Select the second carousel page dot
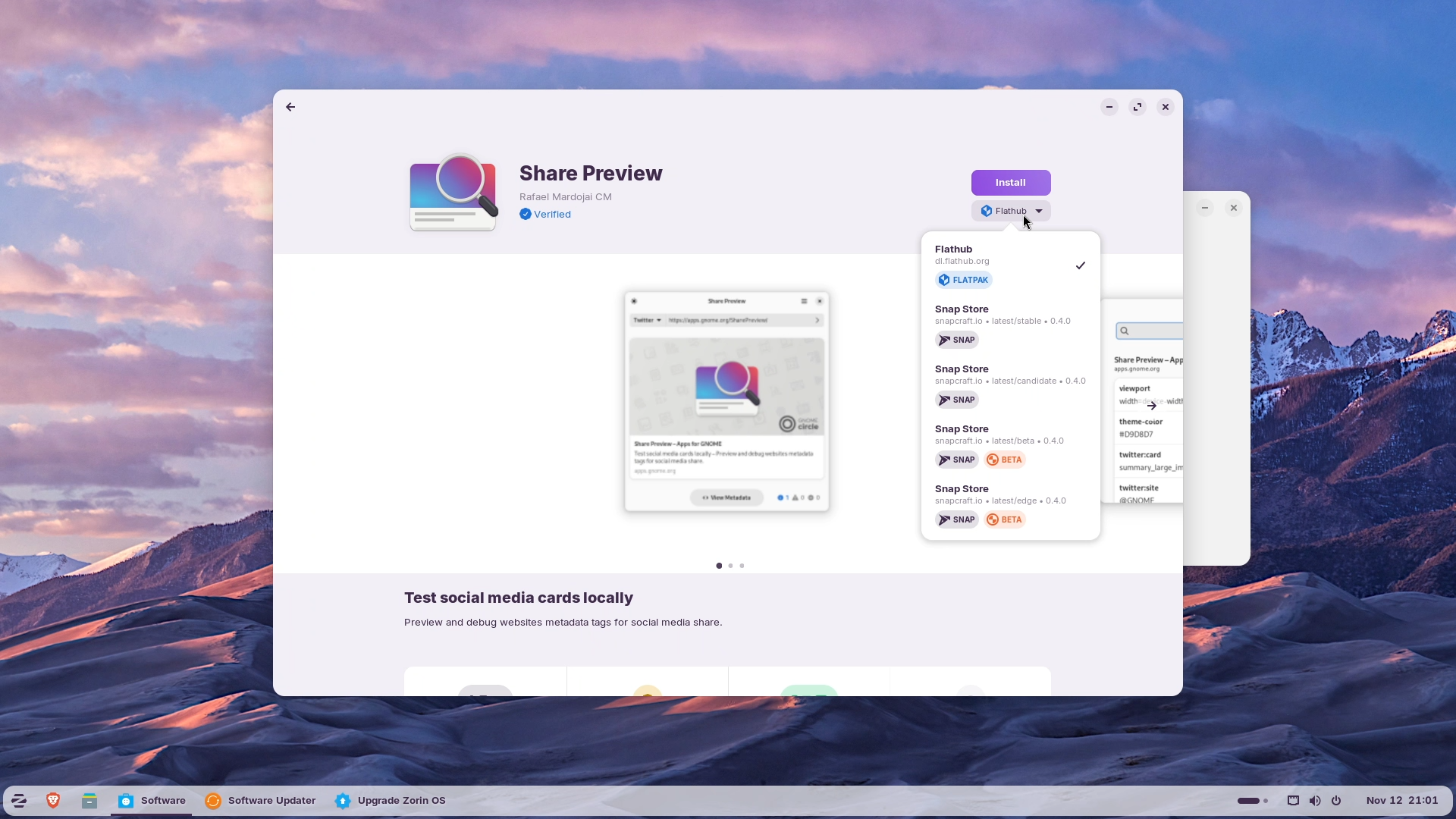The height and width of the screenshot is (819, 1456). pyautogui.click(x=730, y=566)
